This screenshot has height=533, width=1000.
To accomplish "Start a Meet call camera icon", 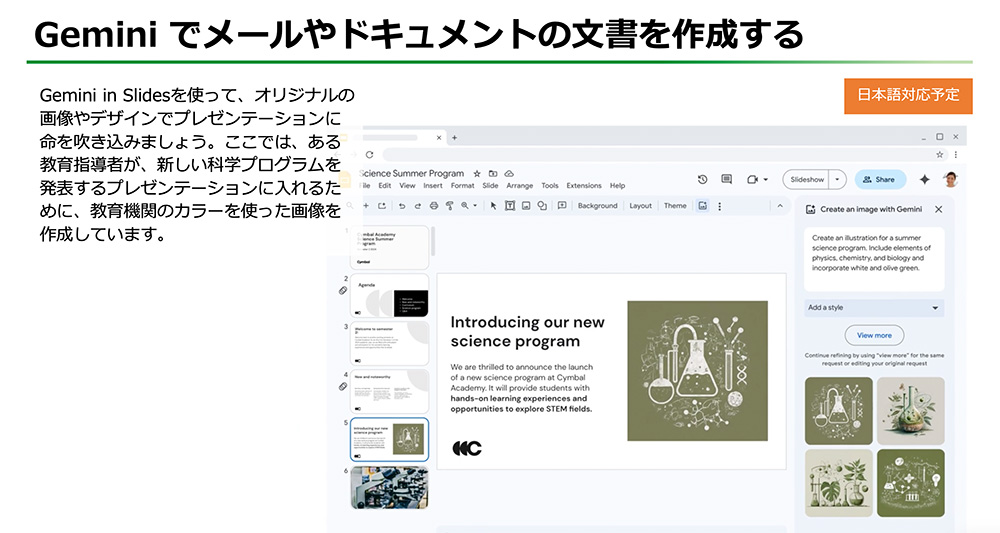I will (753, 180).
